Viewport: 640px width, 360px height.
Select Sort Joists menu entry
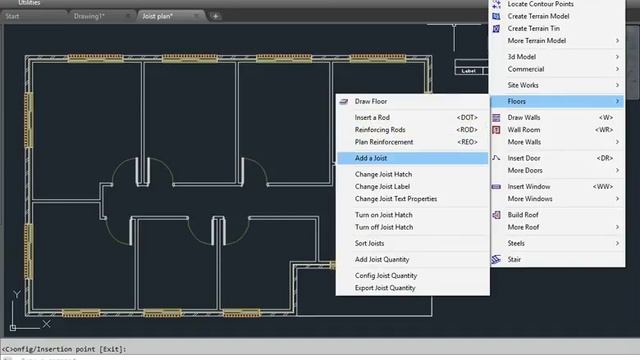click(x=412, y=243)
